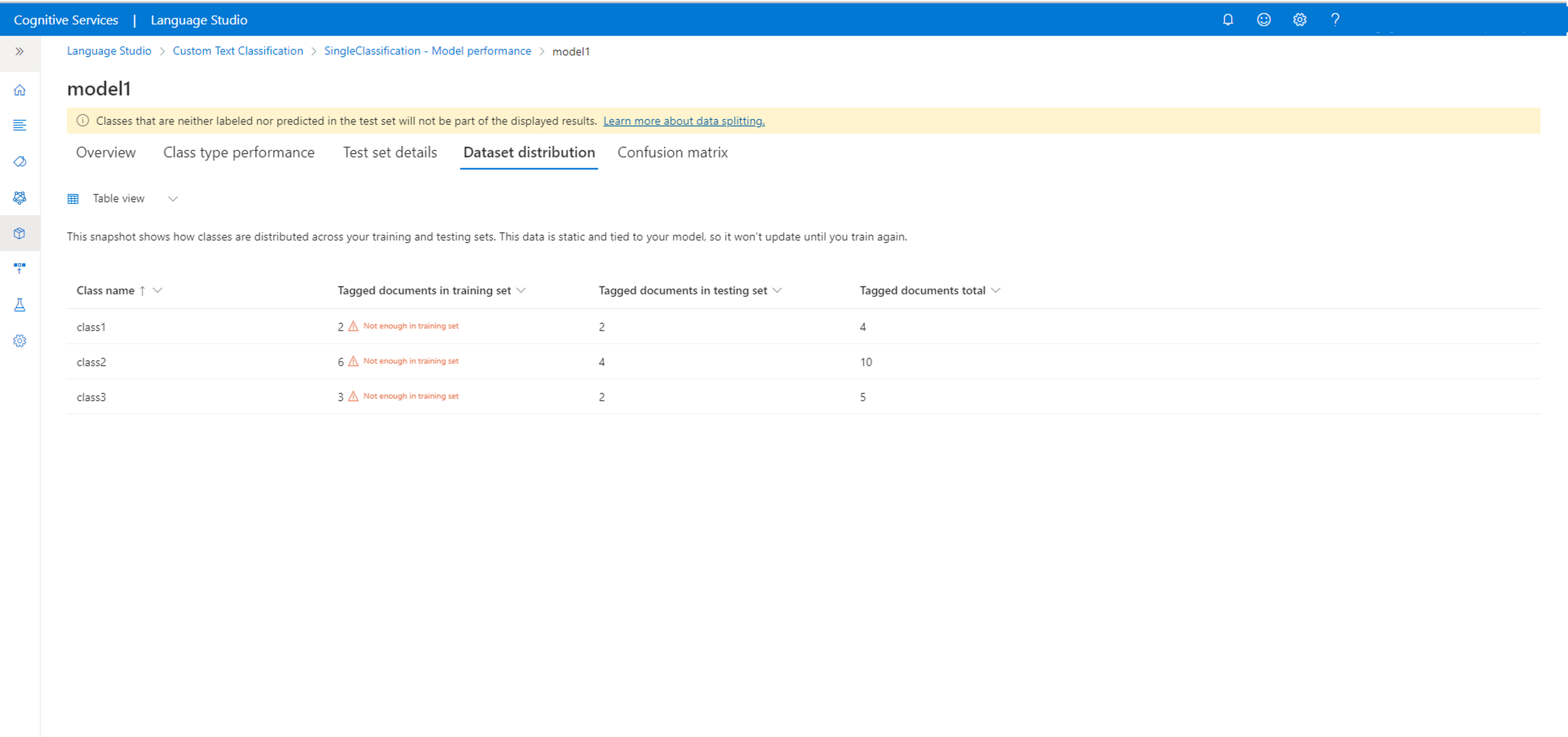Open the notifications bell
This screenshot has height=737, width=1568.
(x=1228, y=20)
